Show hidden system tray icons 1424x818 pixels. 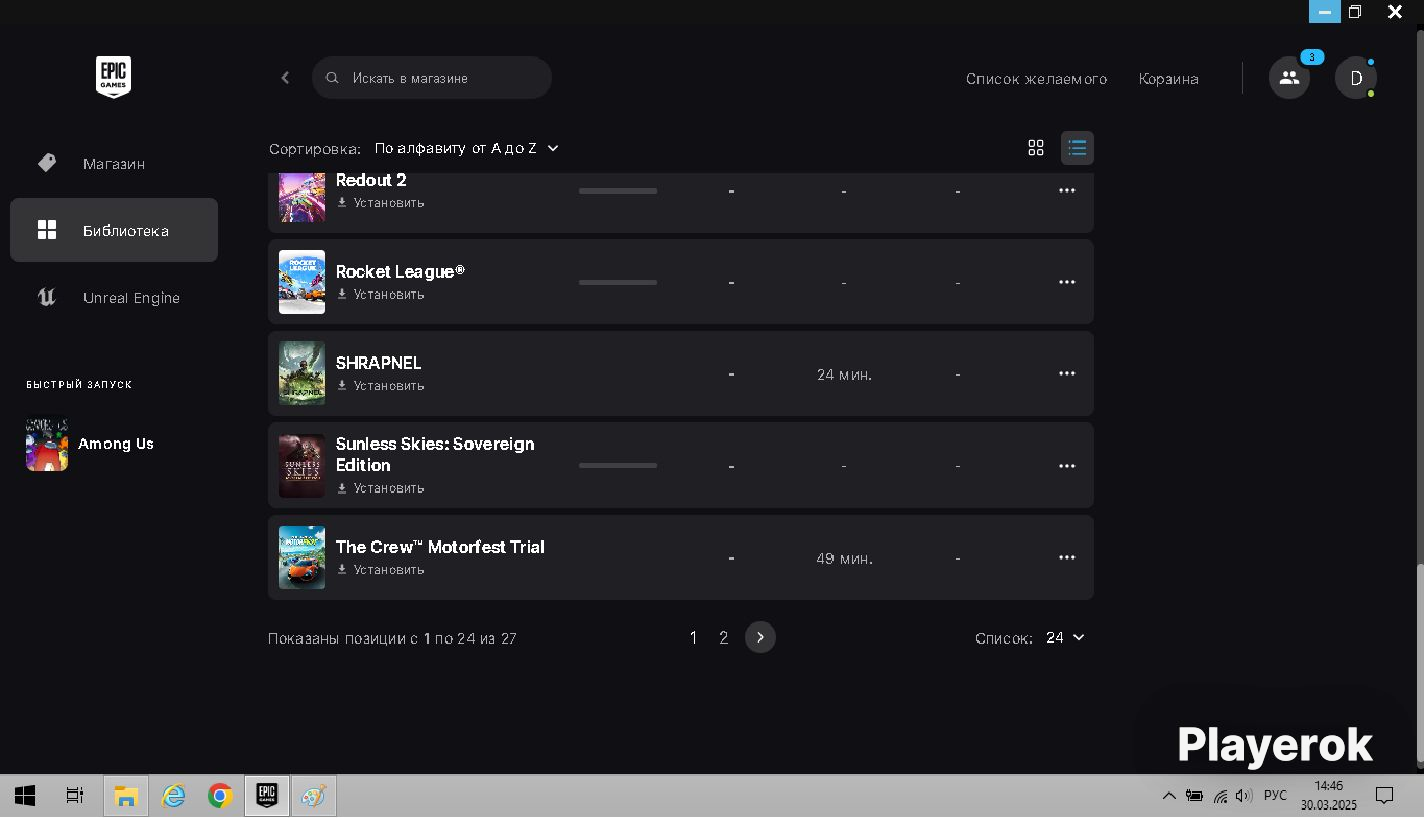[1168, 796]
